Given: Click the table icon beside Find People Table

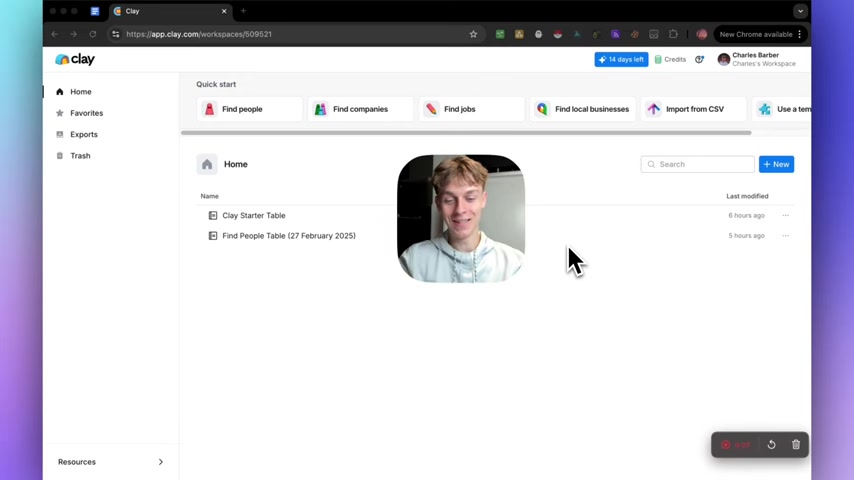Looking at the screenshot, I should pos(213,235).
